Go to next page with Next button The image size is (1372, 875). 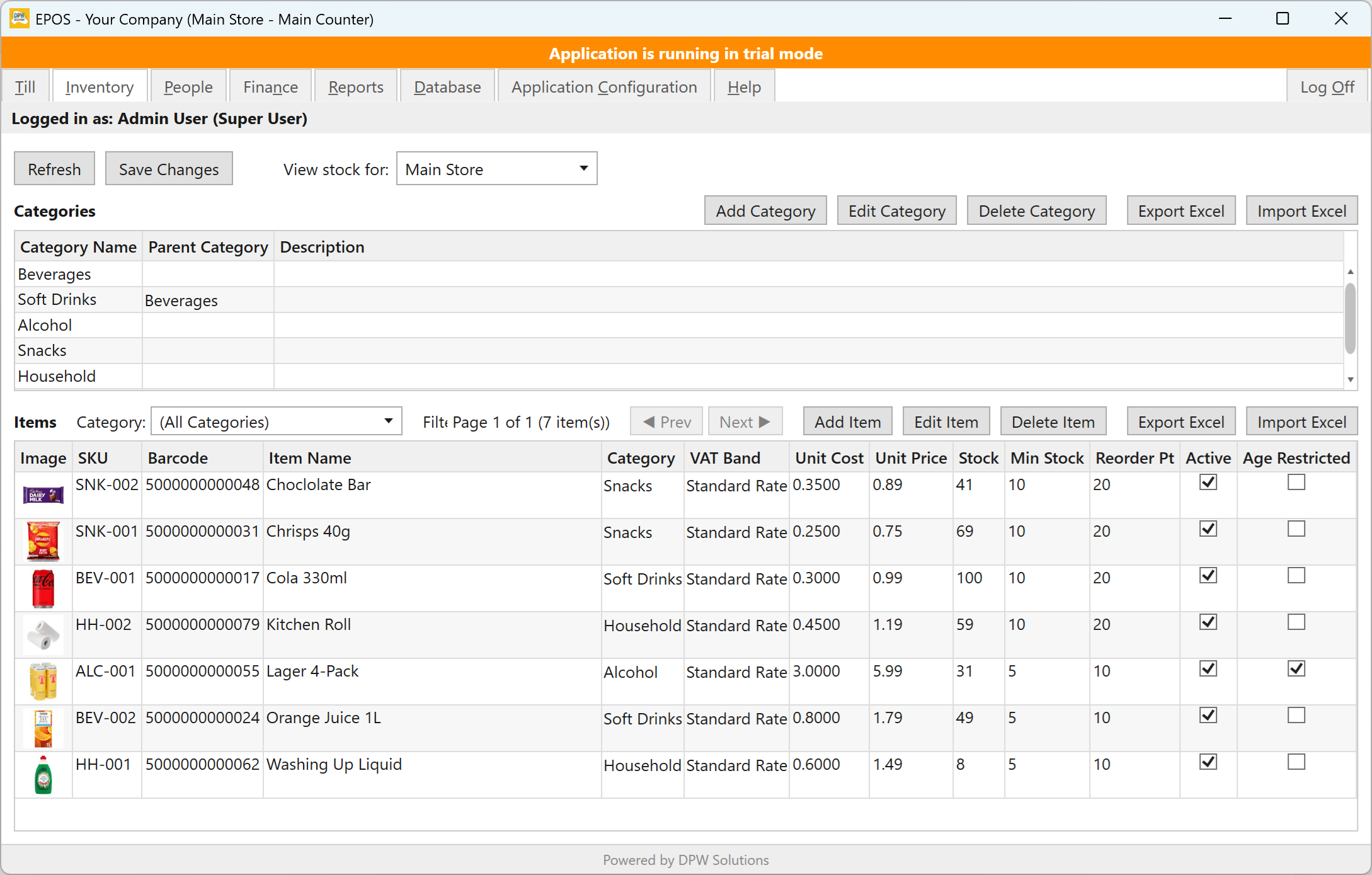(x=745, y=421)
